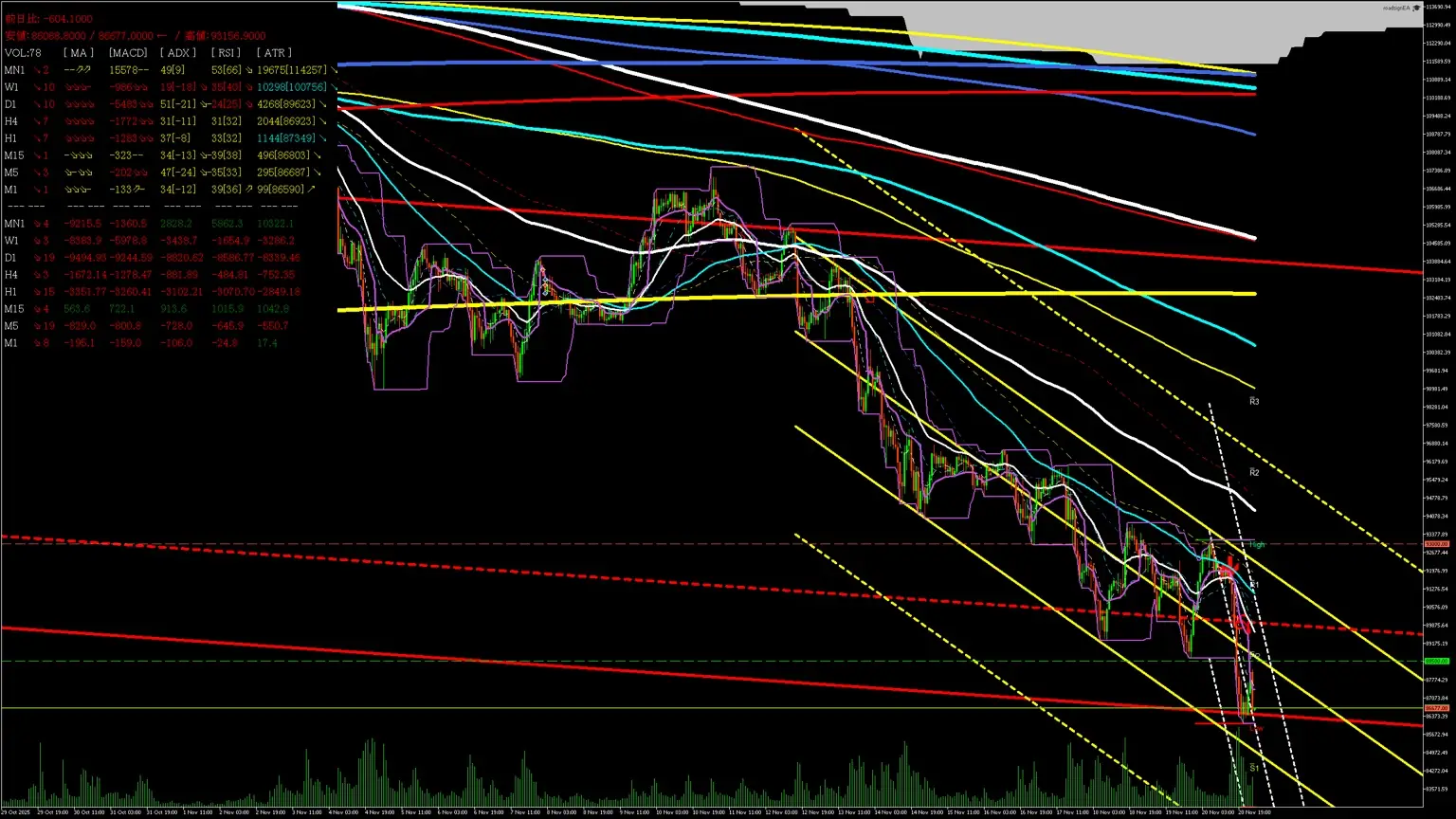The width and height of the screenshot is (1456, 819).
Task: Click the green High label on chart
Action: pos(1257,545)
